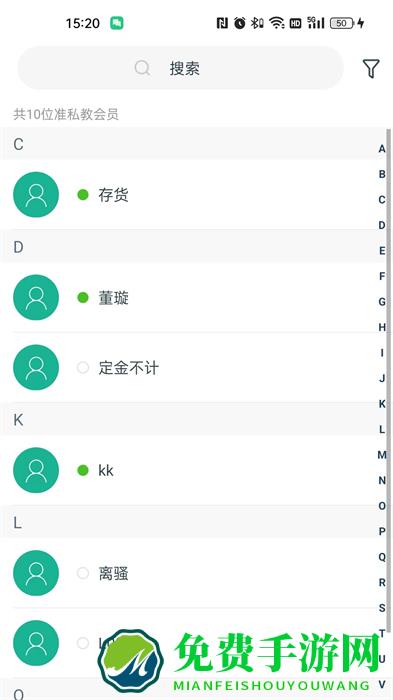The height and width of the screenshot is (700, 393).
Task: Tap the green chat icon in status bar
Action: pyautogui.click(x=117, y=23)
